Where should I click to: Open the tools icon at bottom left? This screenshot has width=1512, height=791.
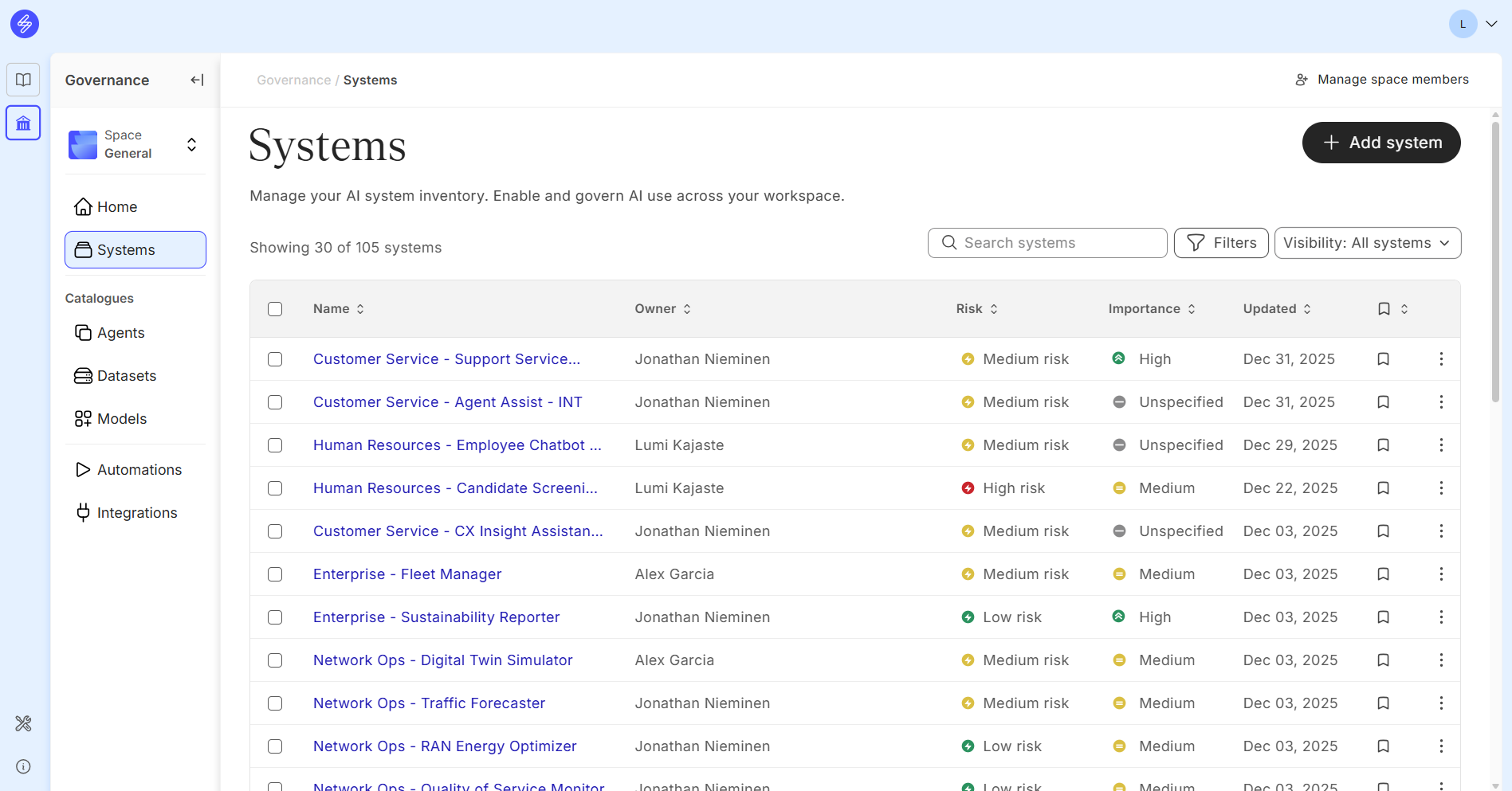pos(23,723)
